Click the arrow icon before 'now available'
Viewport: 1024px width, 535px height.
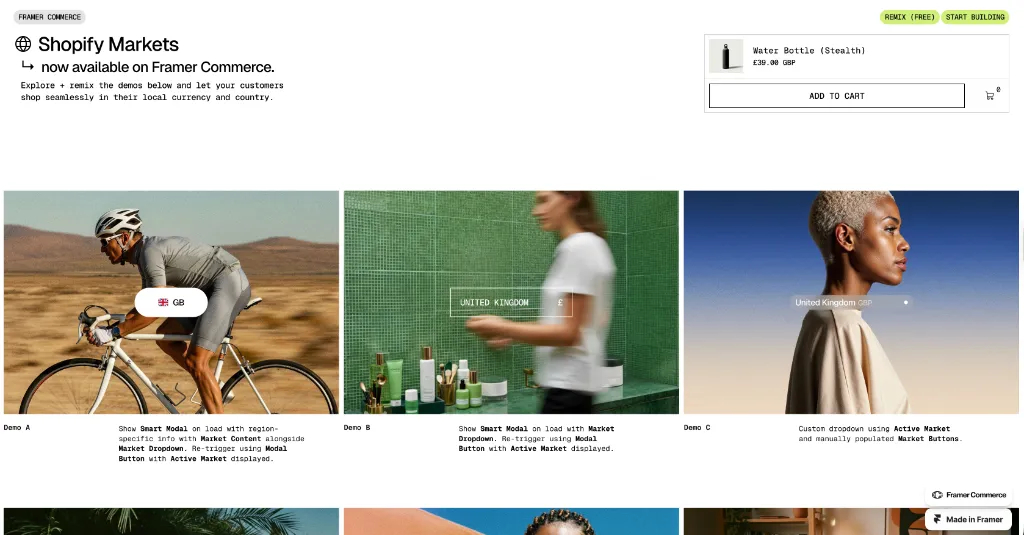click(x=27, y=65)
